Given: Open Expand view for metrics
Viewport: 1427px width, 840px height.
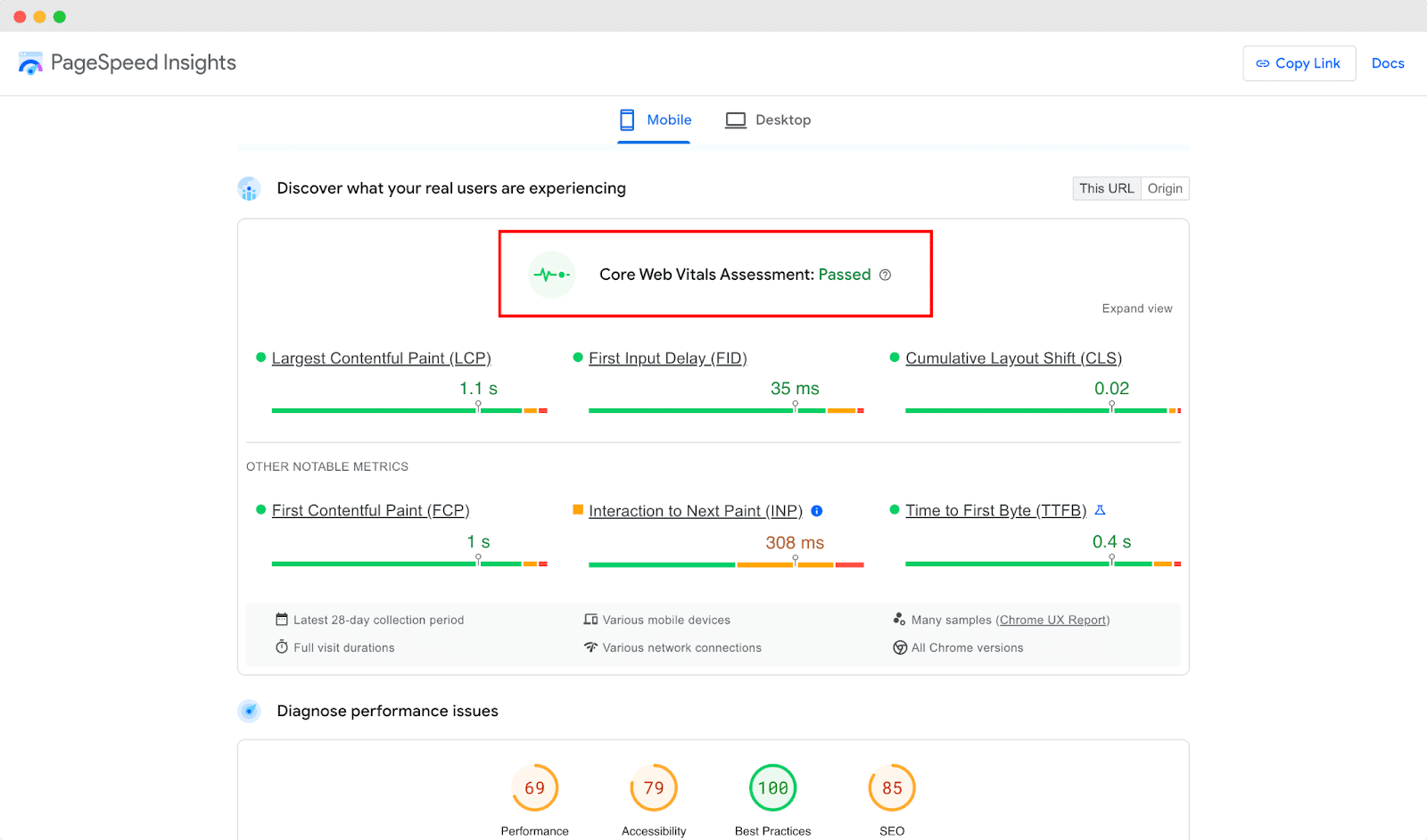Looking at the screenshot, I should click(x=1136, y=308).
